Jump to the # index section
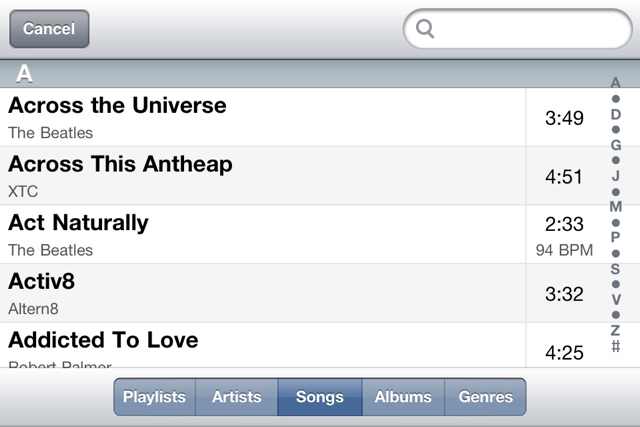 click(616, 347)
